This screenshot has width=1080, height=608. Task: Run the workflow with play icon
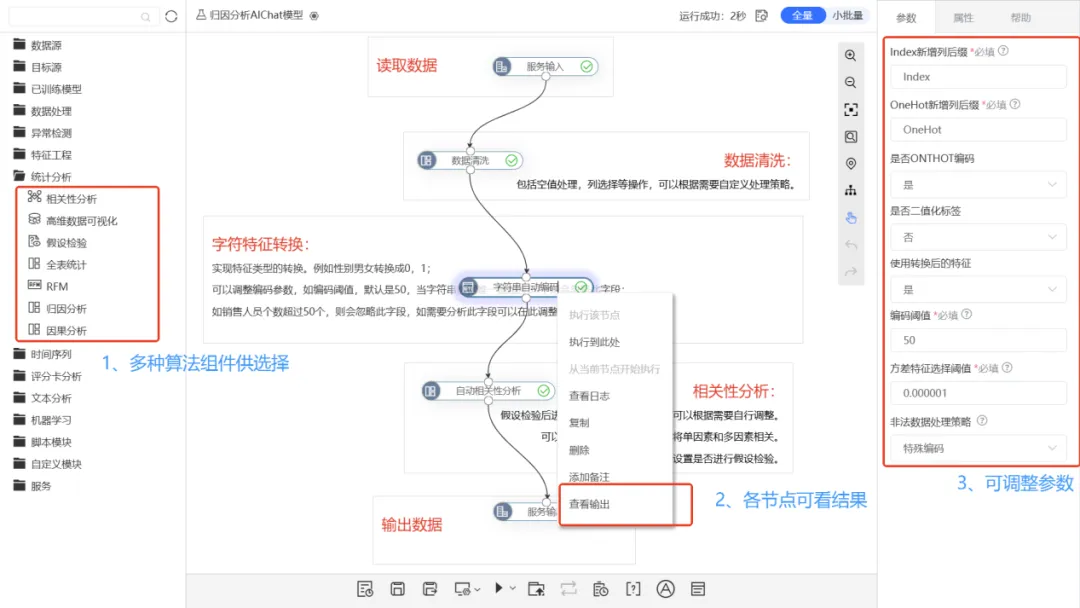[499, 588]
